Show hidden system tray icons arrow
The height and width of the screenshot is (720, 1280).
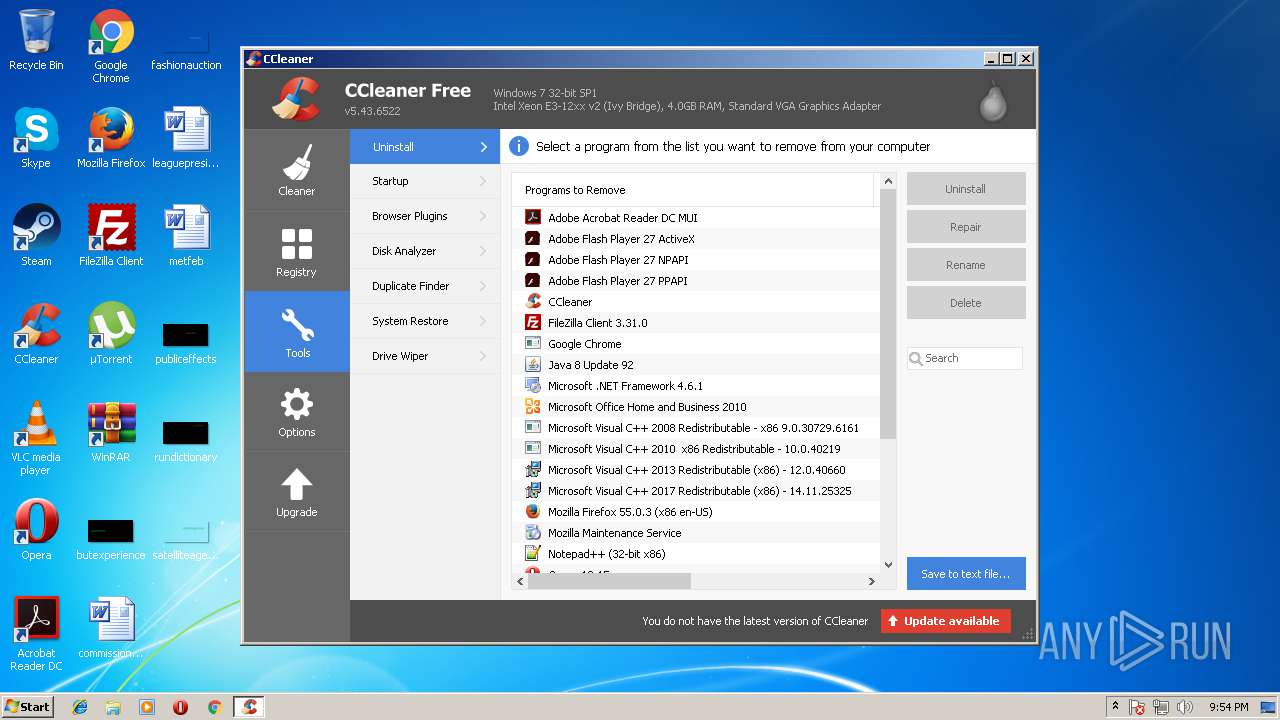[x=1115, y=706]
